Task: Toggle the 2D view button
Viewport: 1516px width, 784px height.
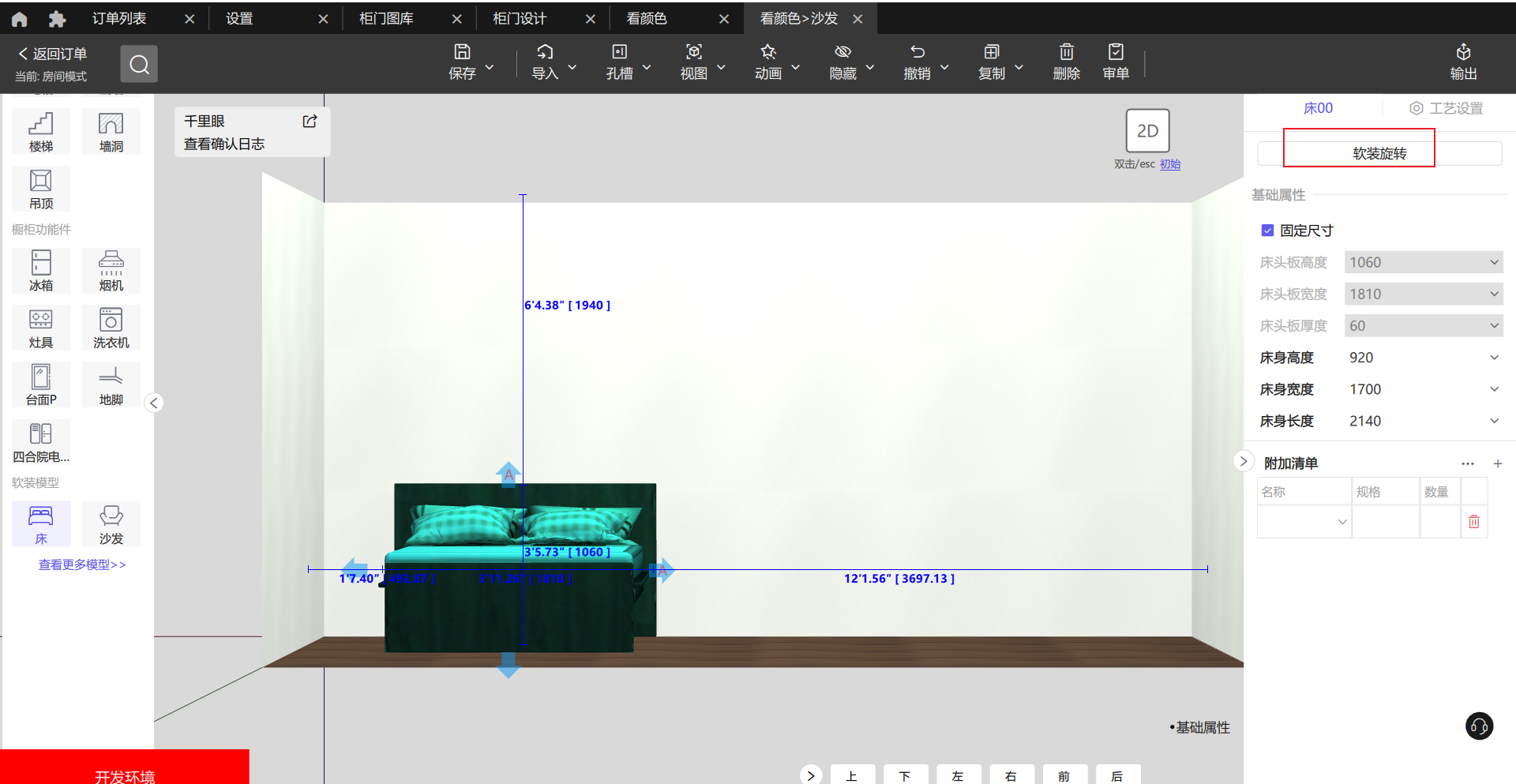Action: tap(1147, 131)
